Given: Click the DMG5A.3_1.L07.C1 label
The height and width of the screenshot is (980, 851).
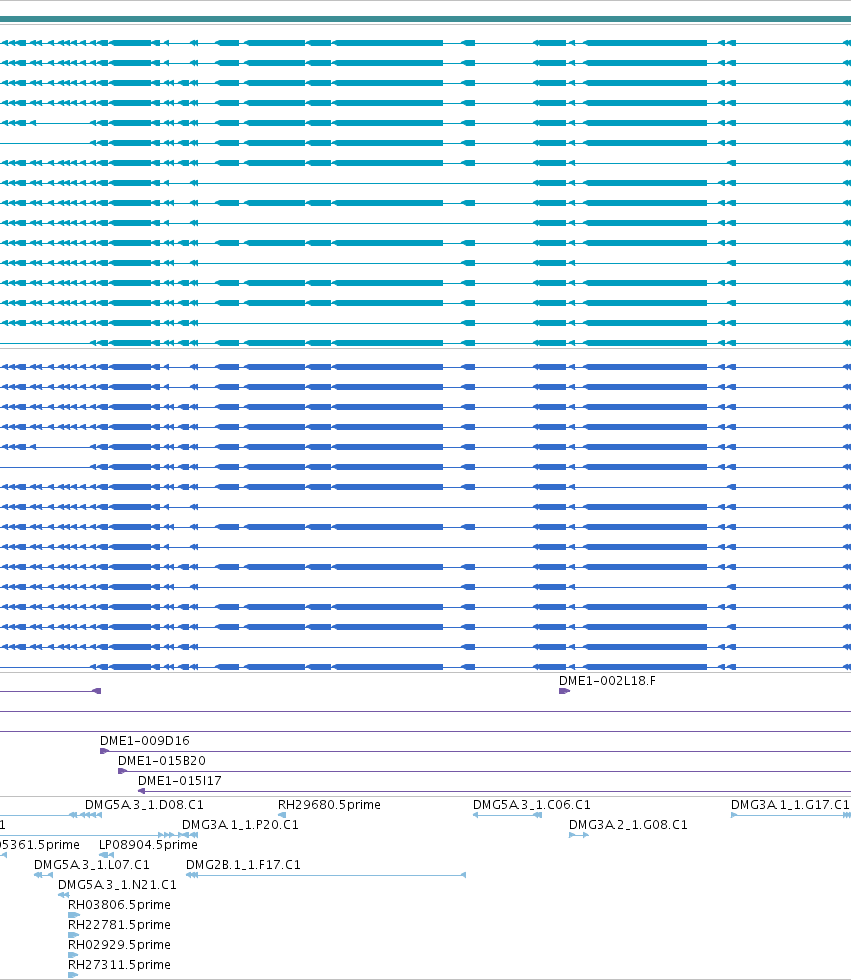Looking at the screenshot, I should (x=92, y=864).
